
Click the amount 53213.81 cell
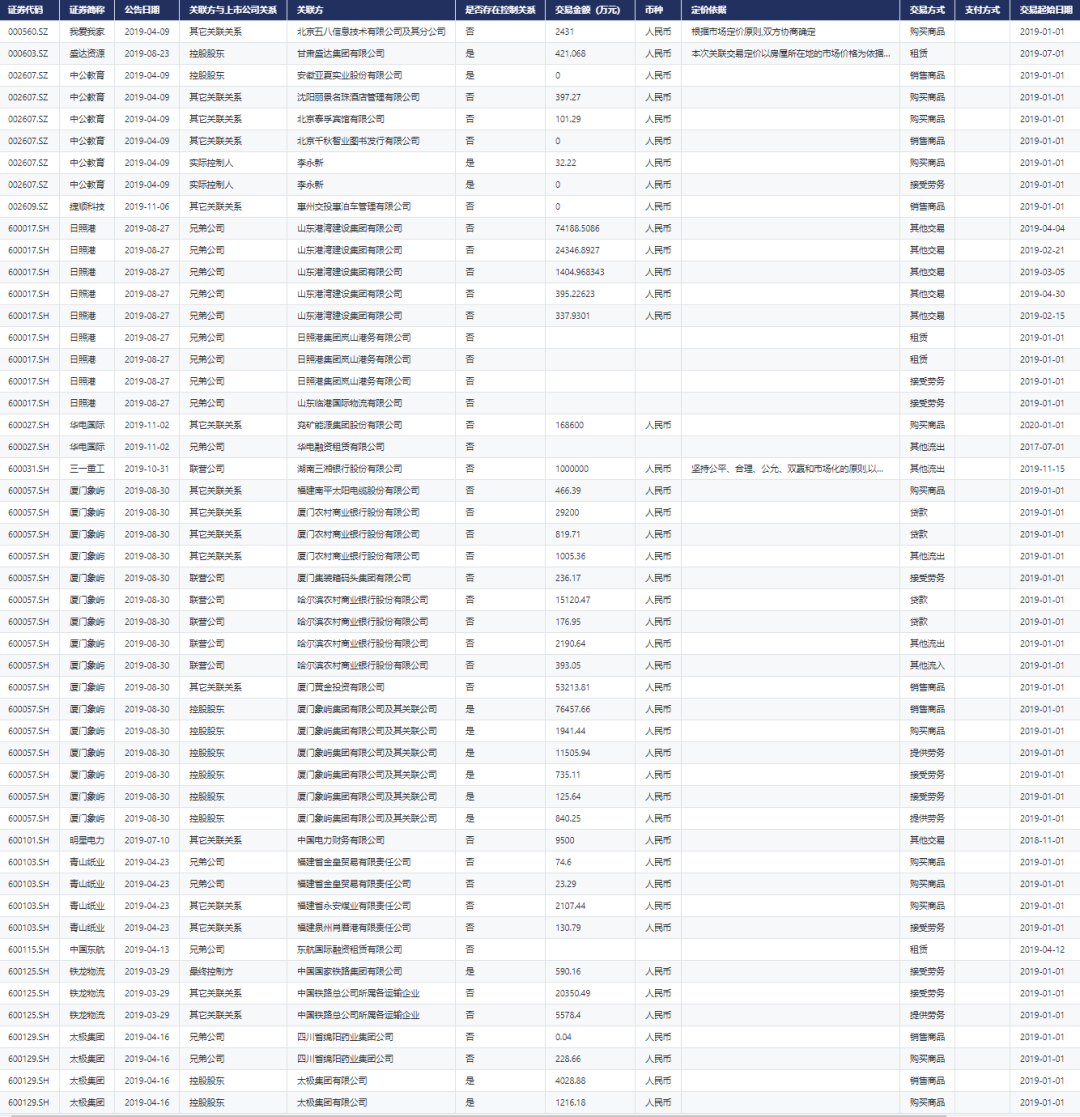pyautogui.click(x=573, y=687)
